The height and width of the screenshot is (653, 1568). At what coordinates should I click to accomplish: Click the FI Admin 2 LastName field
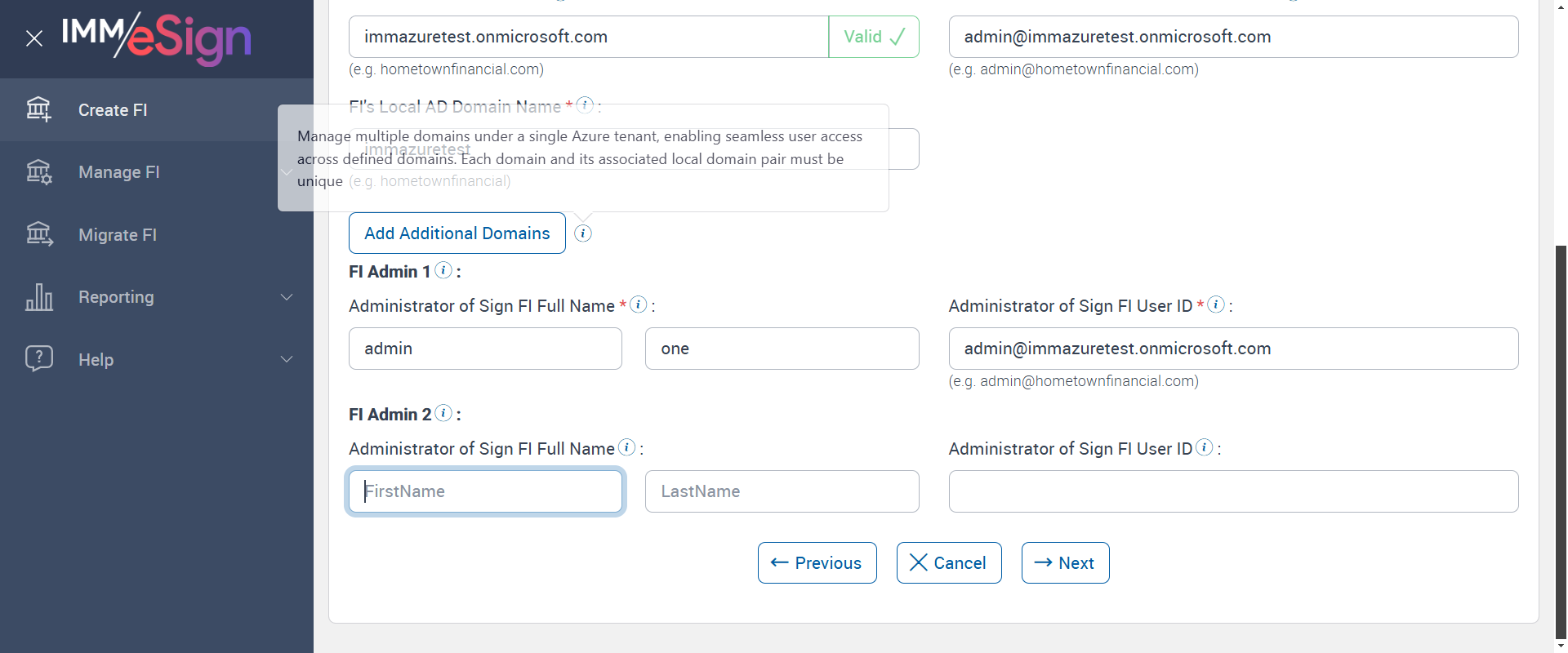[782, 491]
